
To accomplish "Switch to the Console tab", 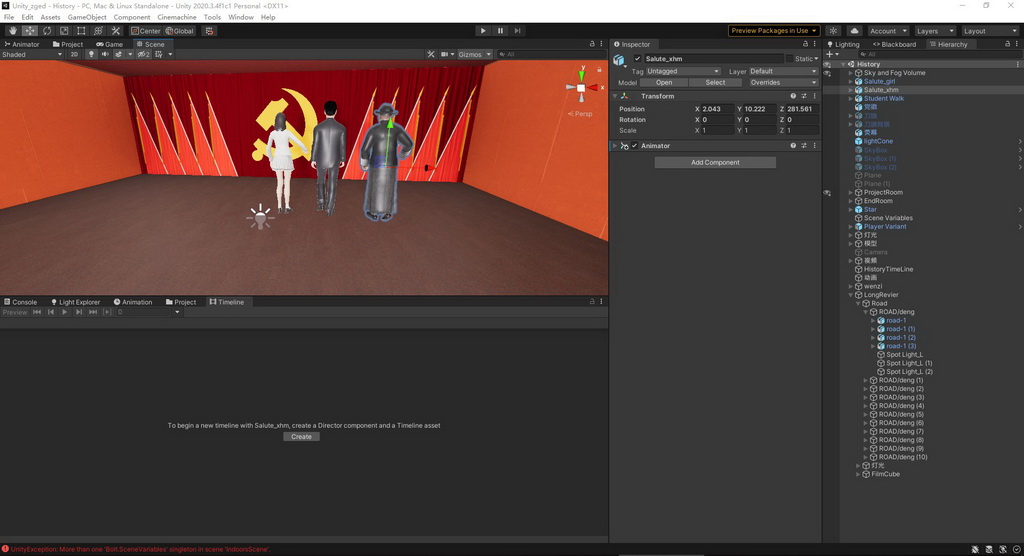I will point(21,302).
